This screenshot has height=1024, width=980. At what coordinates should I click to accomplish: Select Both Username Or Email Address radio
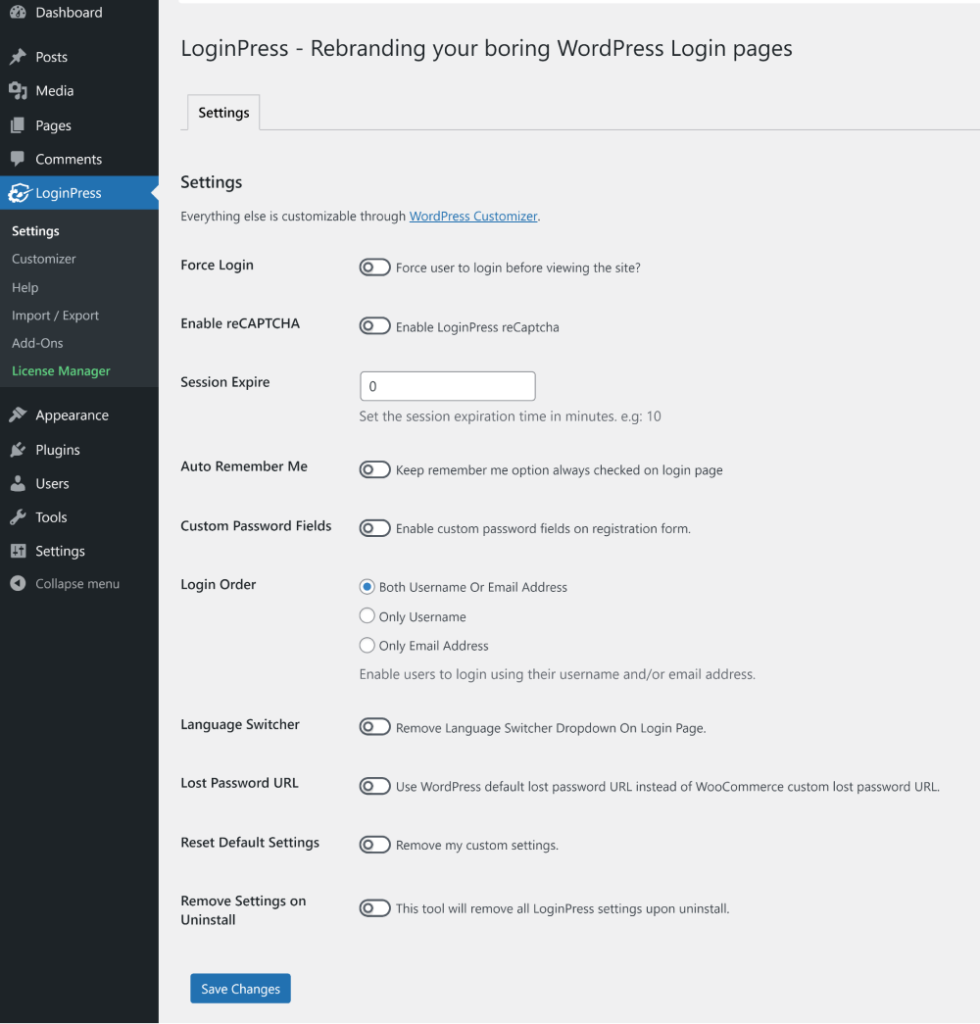point(367,586)
